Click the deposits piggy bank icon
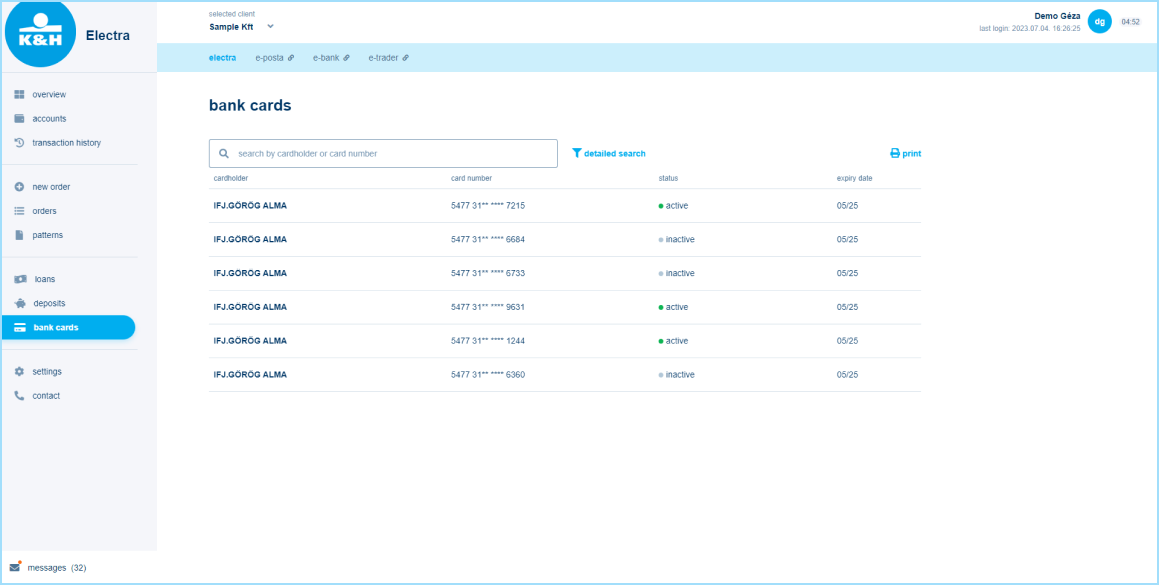 tap(20, 303)
